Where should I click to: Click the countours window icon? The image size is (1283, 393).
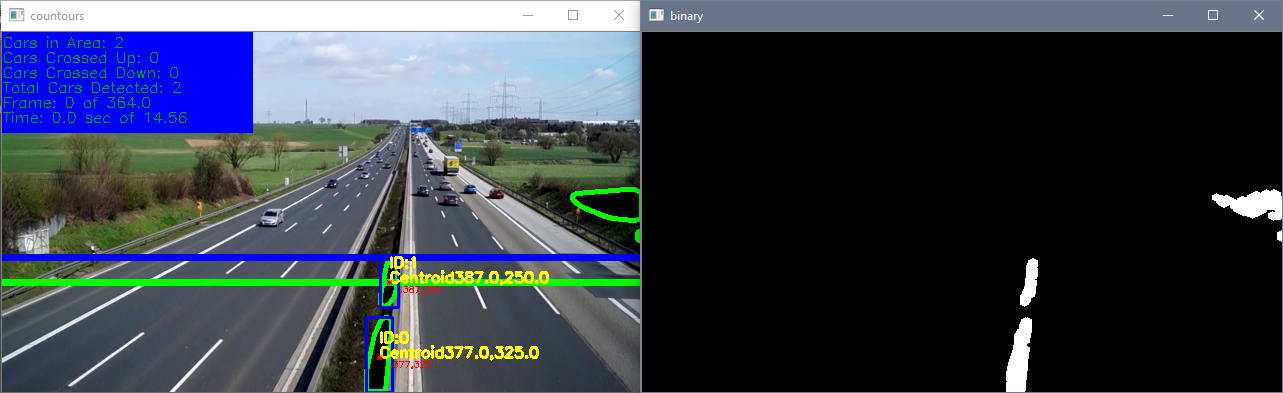[x=16, y=16]
